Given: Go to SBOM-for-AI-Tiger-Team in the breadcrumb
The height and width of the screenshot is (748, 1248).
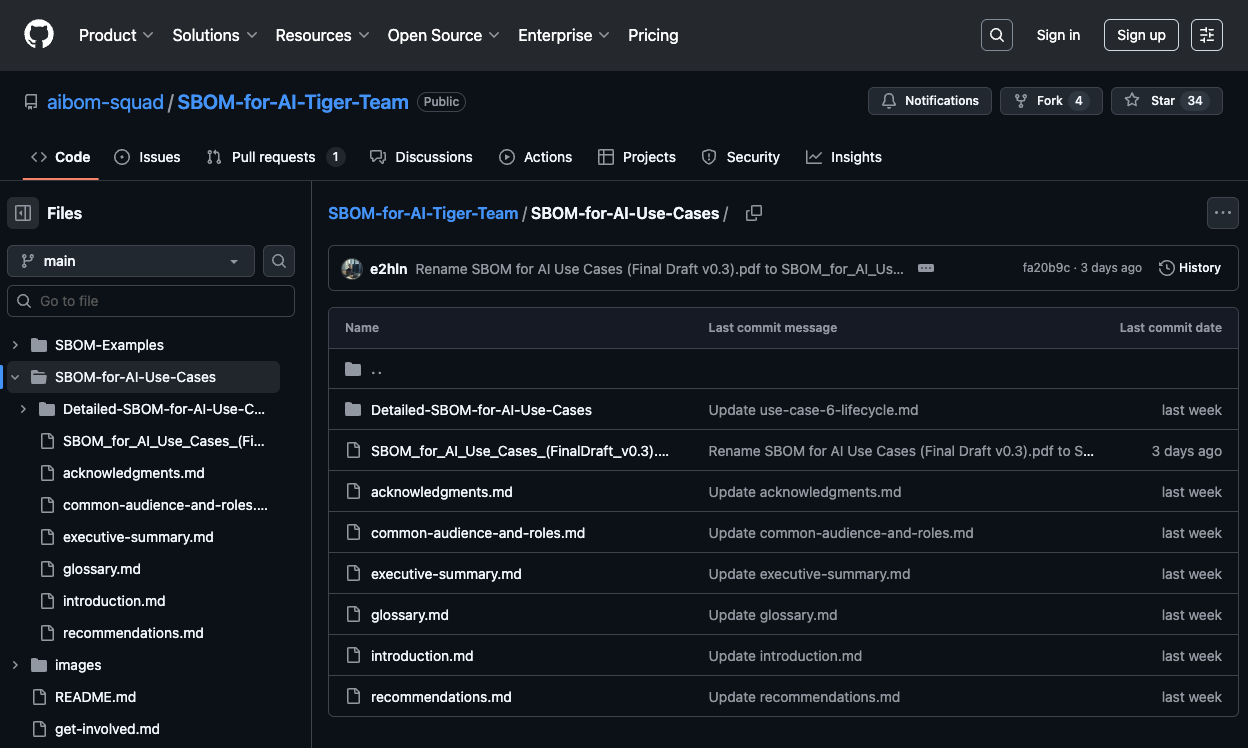Looking at the screenshot, I should [423, 213].
